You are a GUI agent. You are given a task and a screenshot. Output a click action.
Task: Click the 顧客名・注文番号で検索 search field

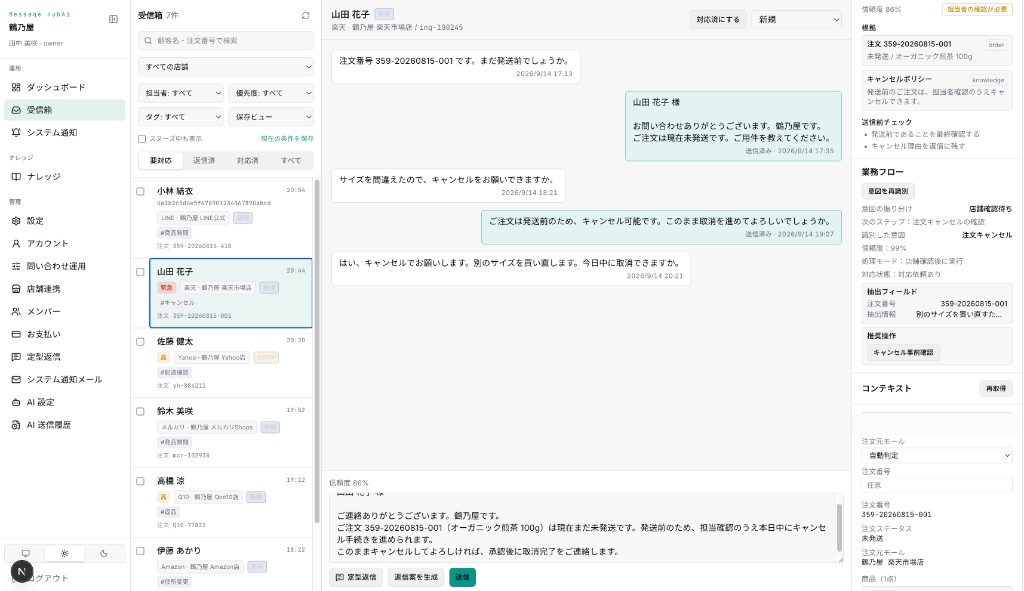[x=226, y=40]
